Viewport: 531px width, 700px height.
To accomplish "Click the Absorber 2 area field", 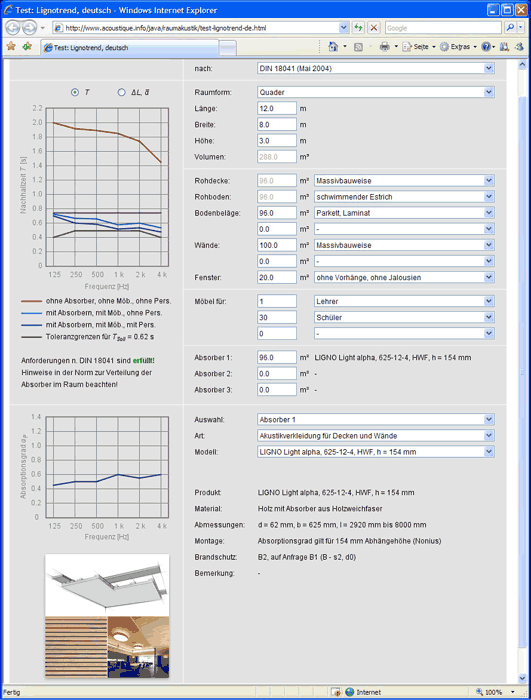I will point(277,374).
